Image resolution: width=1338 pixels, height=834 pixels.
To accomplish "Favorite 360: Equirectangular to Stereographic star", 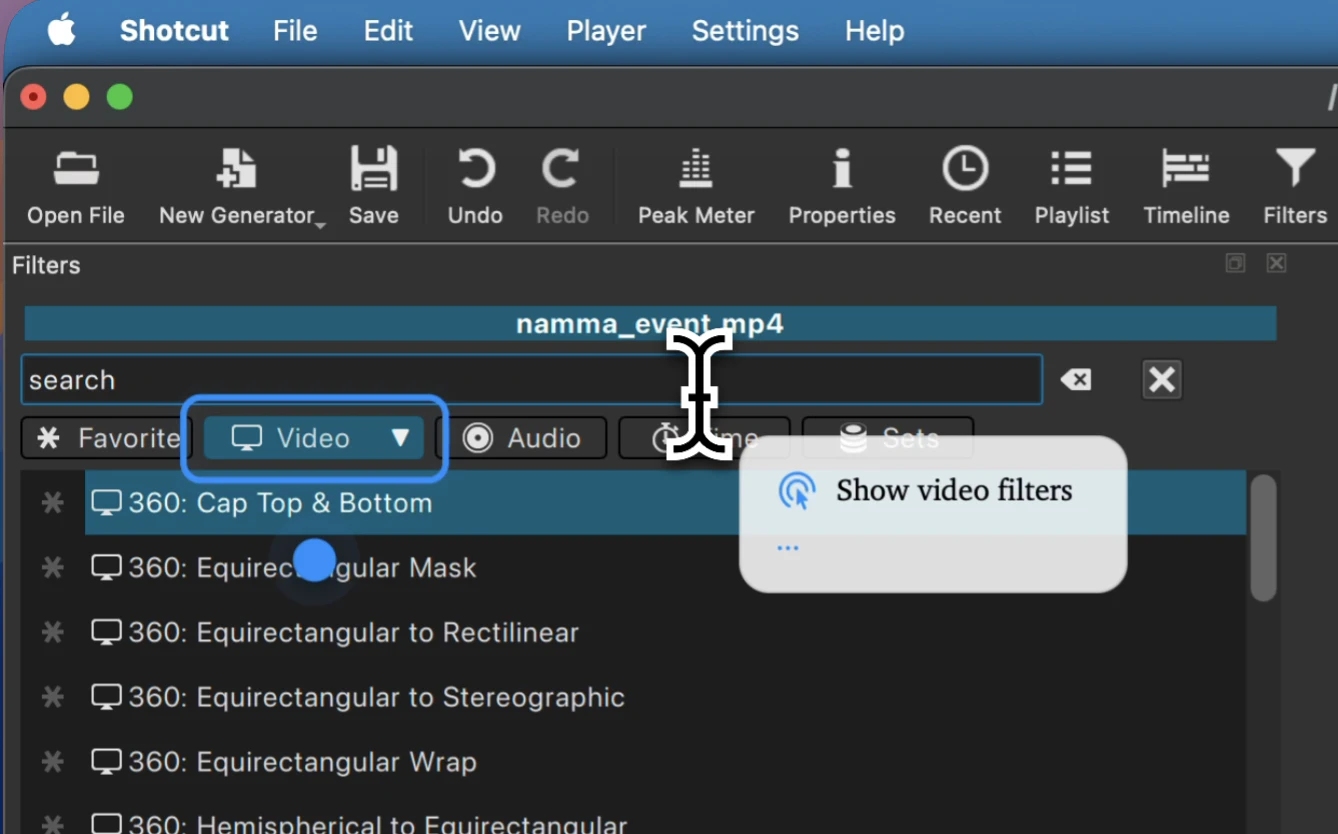I will coord(52,697).
